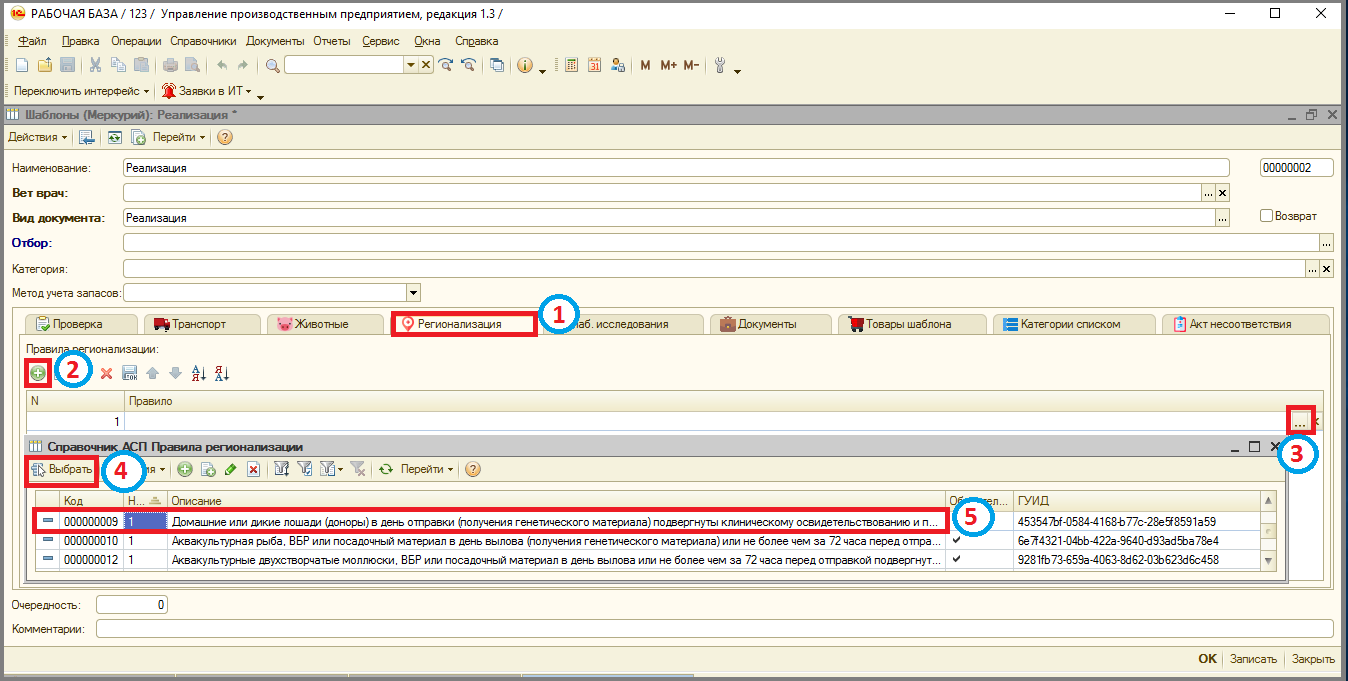Expand the Действия dropdown menu

point(38,137)
